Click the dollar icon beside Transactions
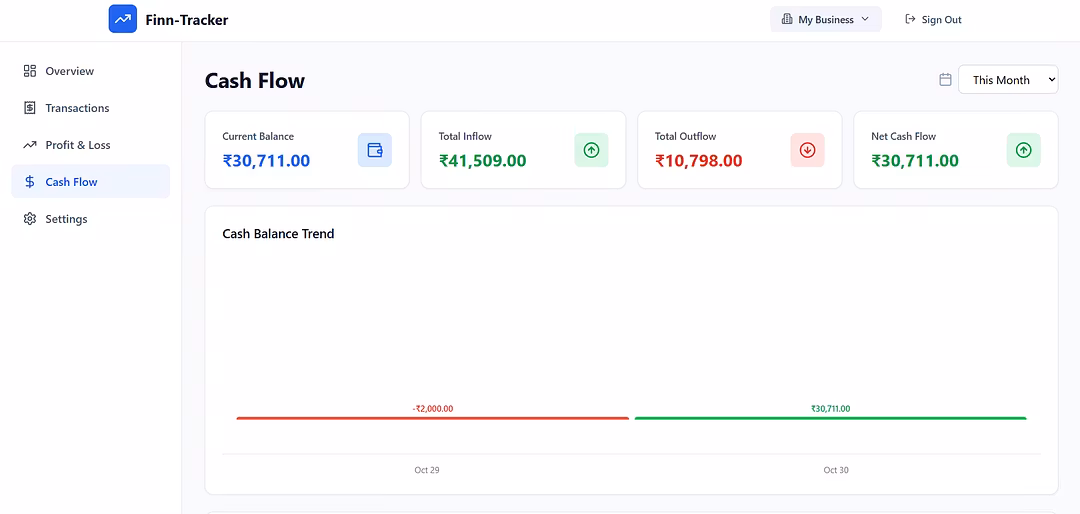1080x514 pixels. coord(30,108)
